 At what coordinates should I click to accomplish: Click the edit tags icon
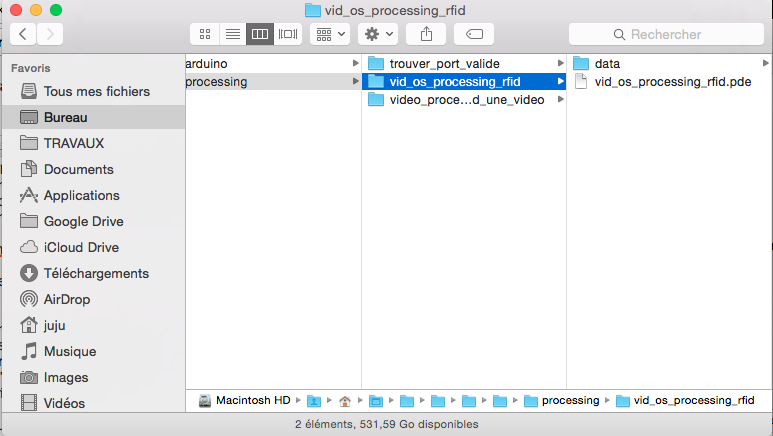474,34
